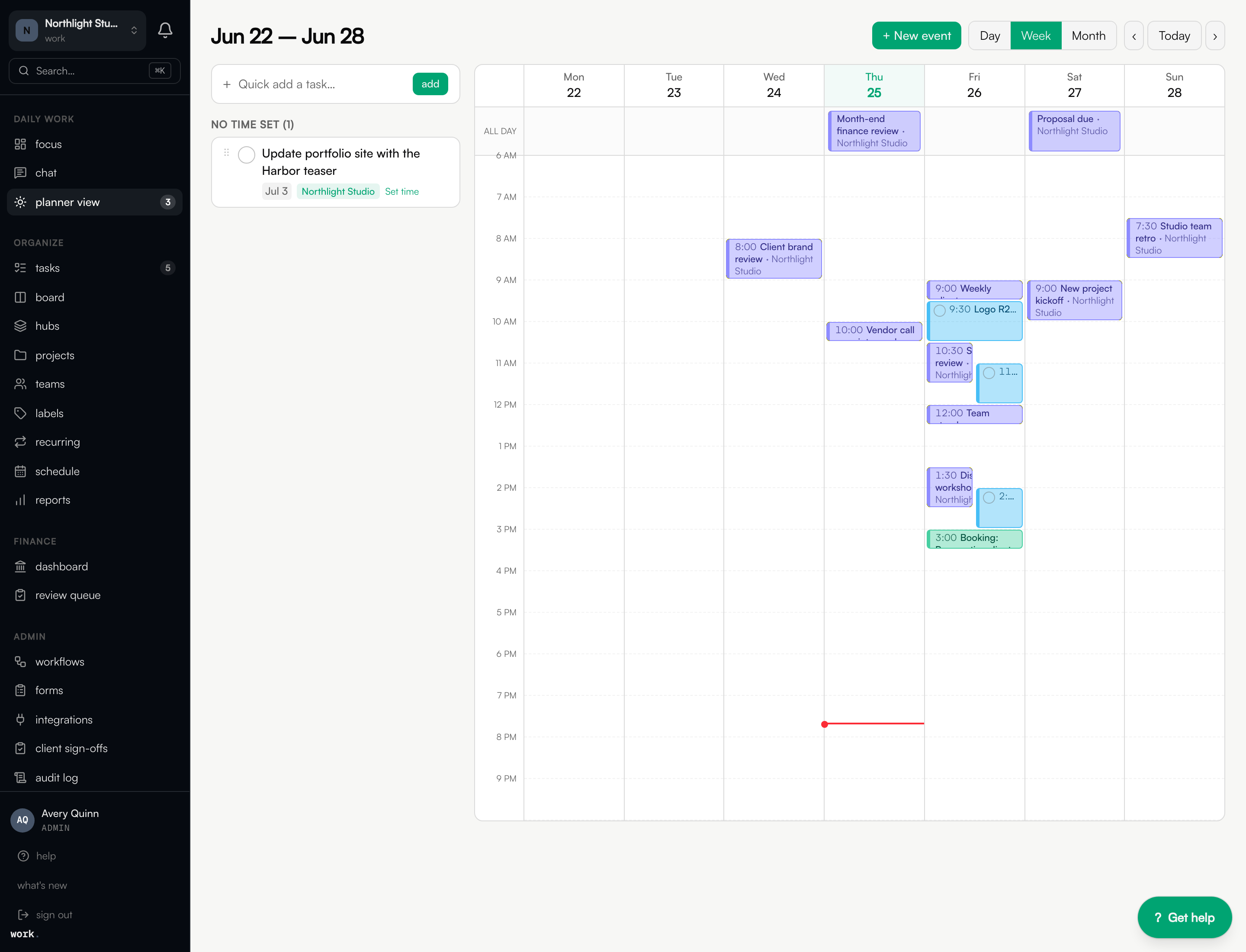Open the Proposal due all-day event
Image resolution: width=1246 pixels, height=952 pixels.
pos(1074,131)
